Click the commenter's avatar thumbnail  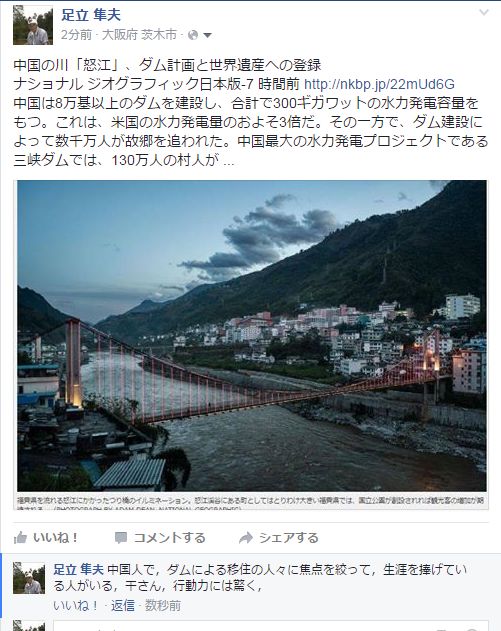coord(29,578)
